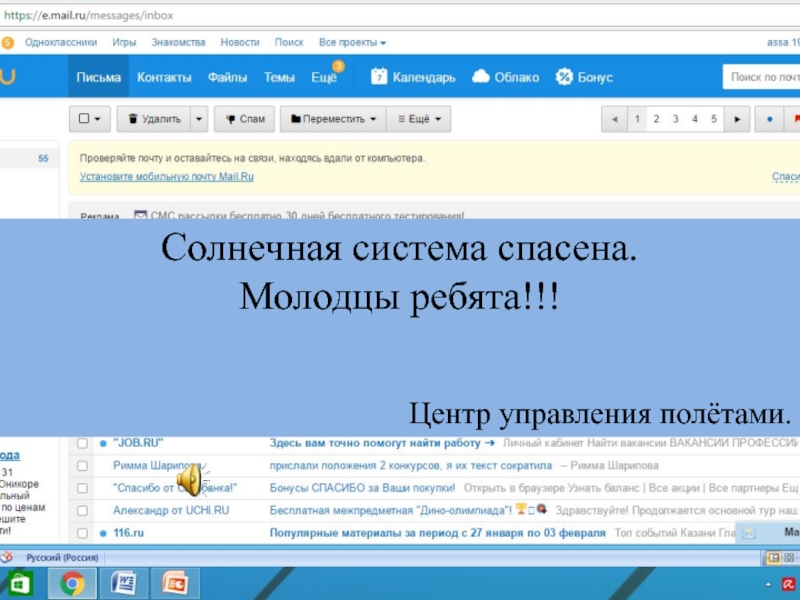Select the Римма Шарипова email checkbox
The image size is (800, 600).
(84, 465)
